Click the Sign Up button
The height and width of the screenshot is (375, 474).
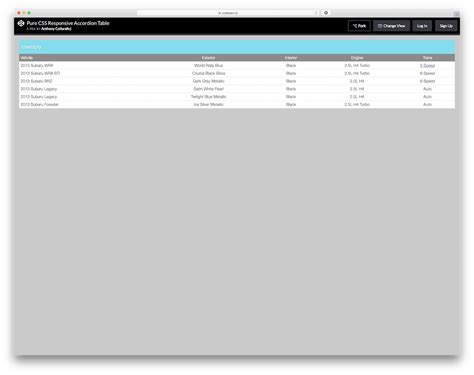click(x=446, y=26)
